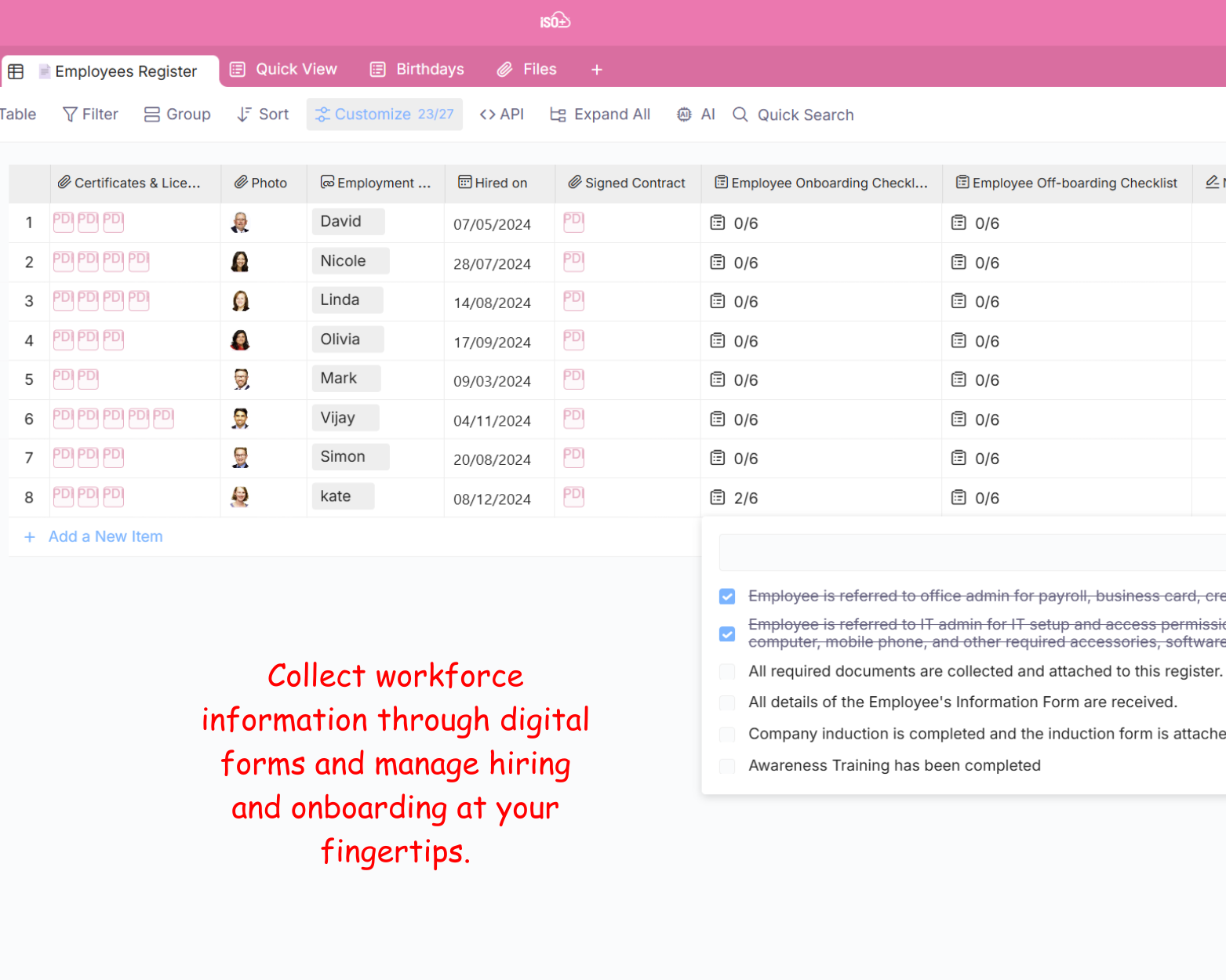Switch to the Birthdays tab

pos(417,69)
